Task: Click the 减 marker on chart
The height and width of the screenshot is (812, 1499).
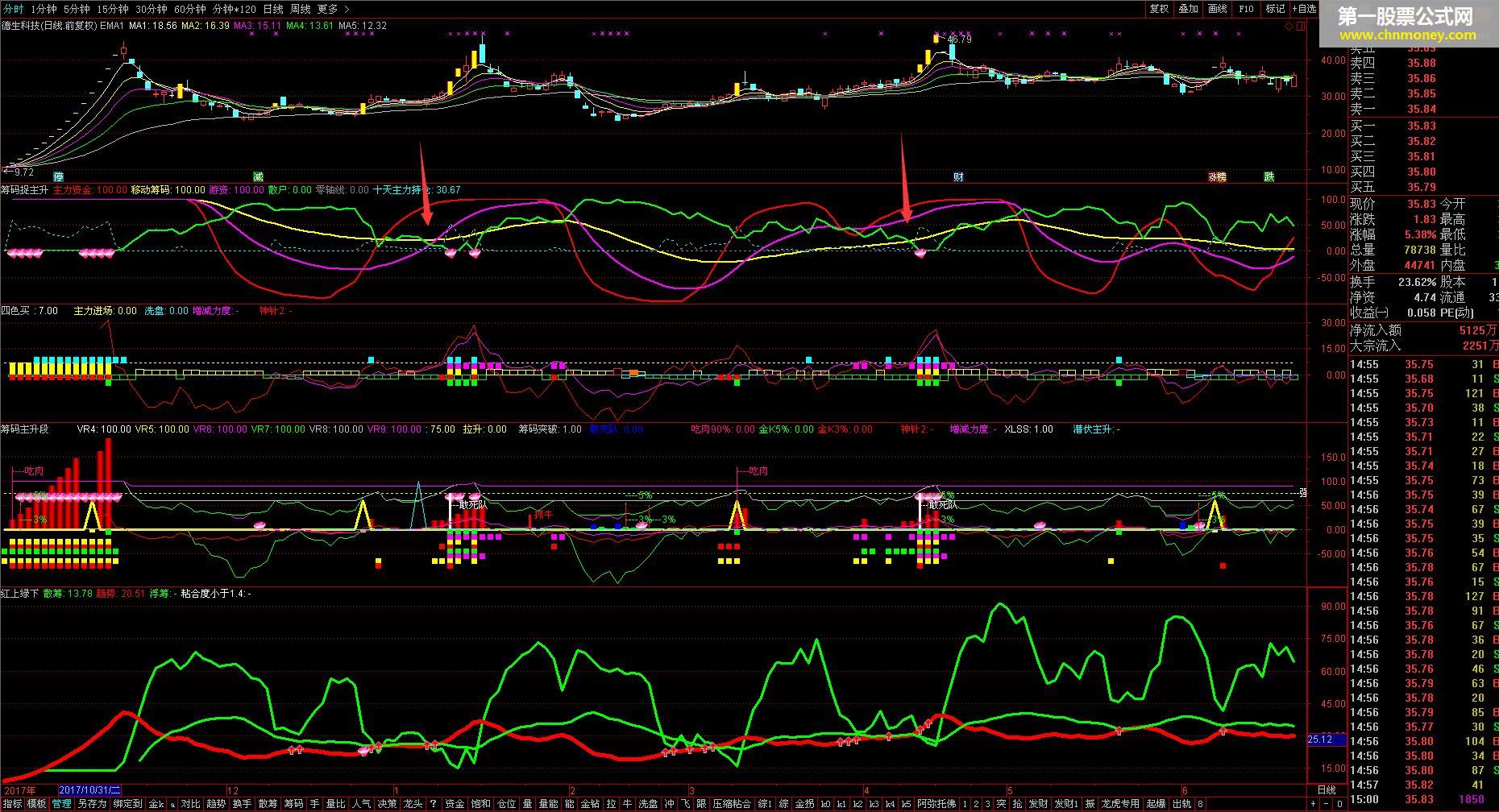Action: (258, 176)
